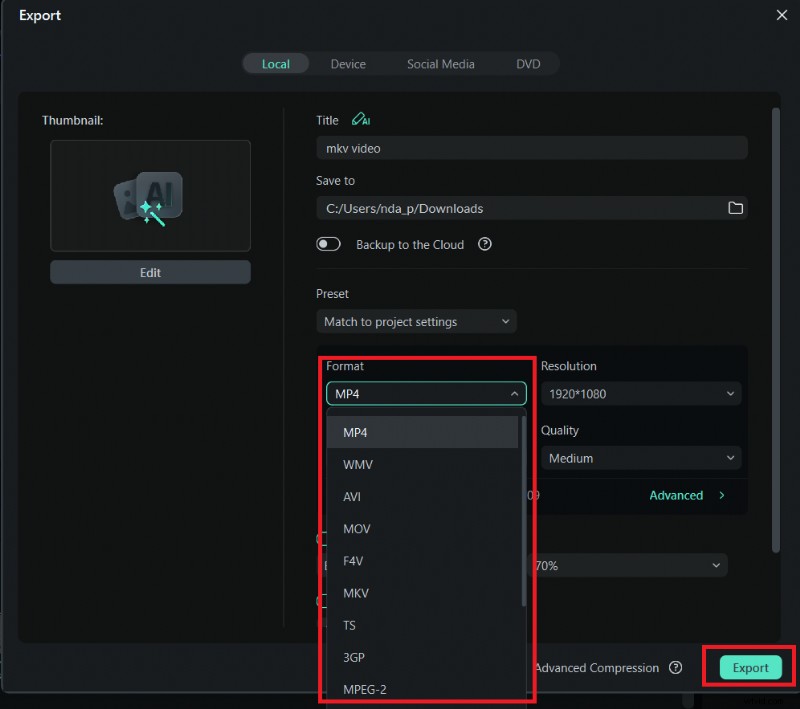Click the Title field containing mkv video

[x=531, y=148]
